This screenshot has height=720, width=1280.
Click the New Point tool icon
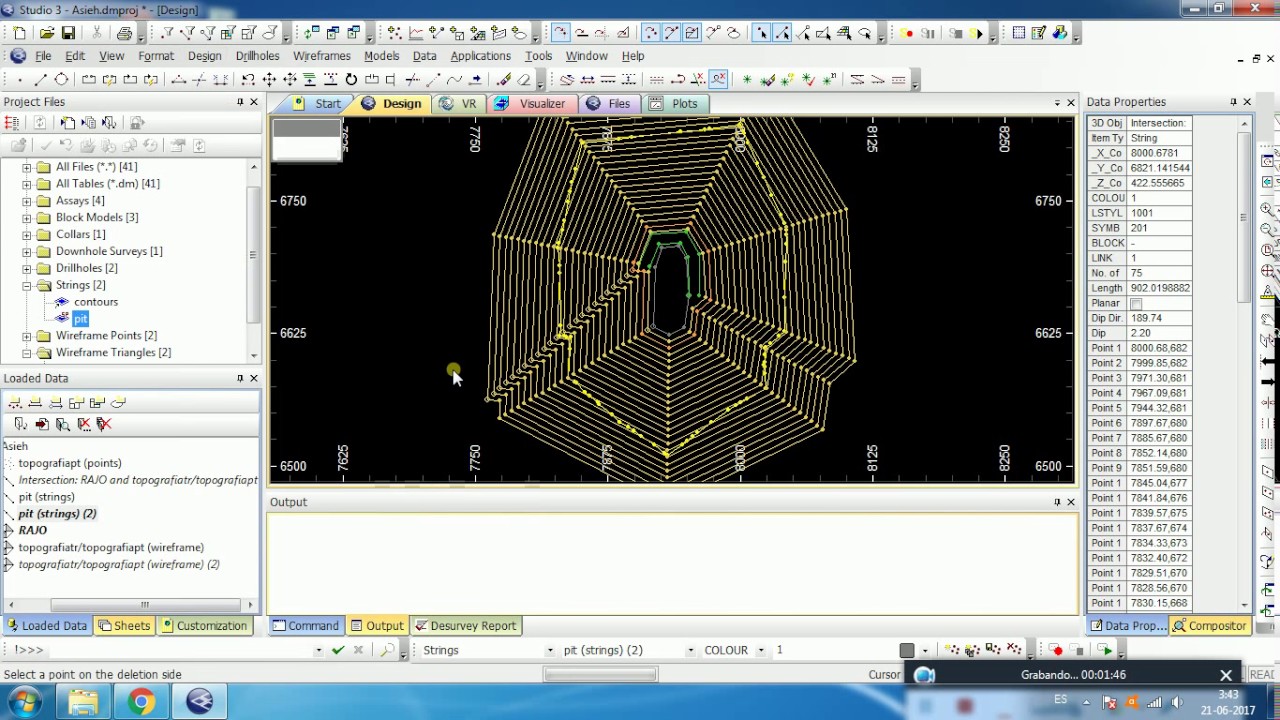19,79
